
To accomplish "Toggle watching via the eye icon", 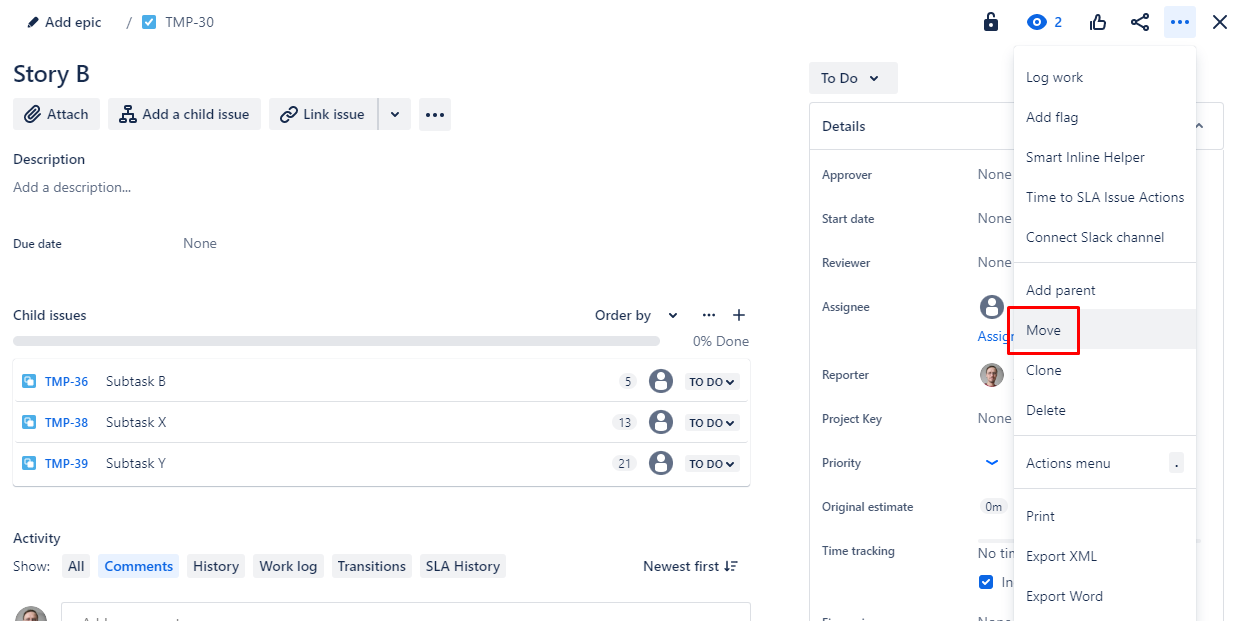I will click(x=1035, y=21).
